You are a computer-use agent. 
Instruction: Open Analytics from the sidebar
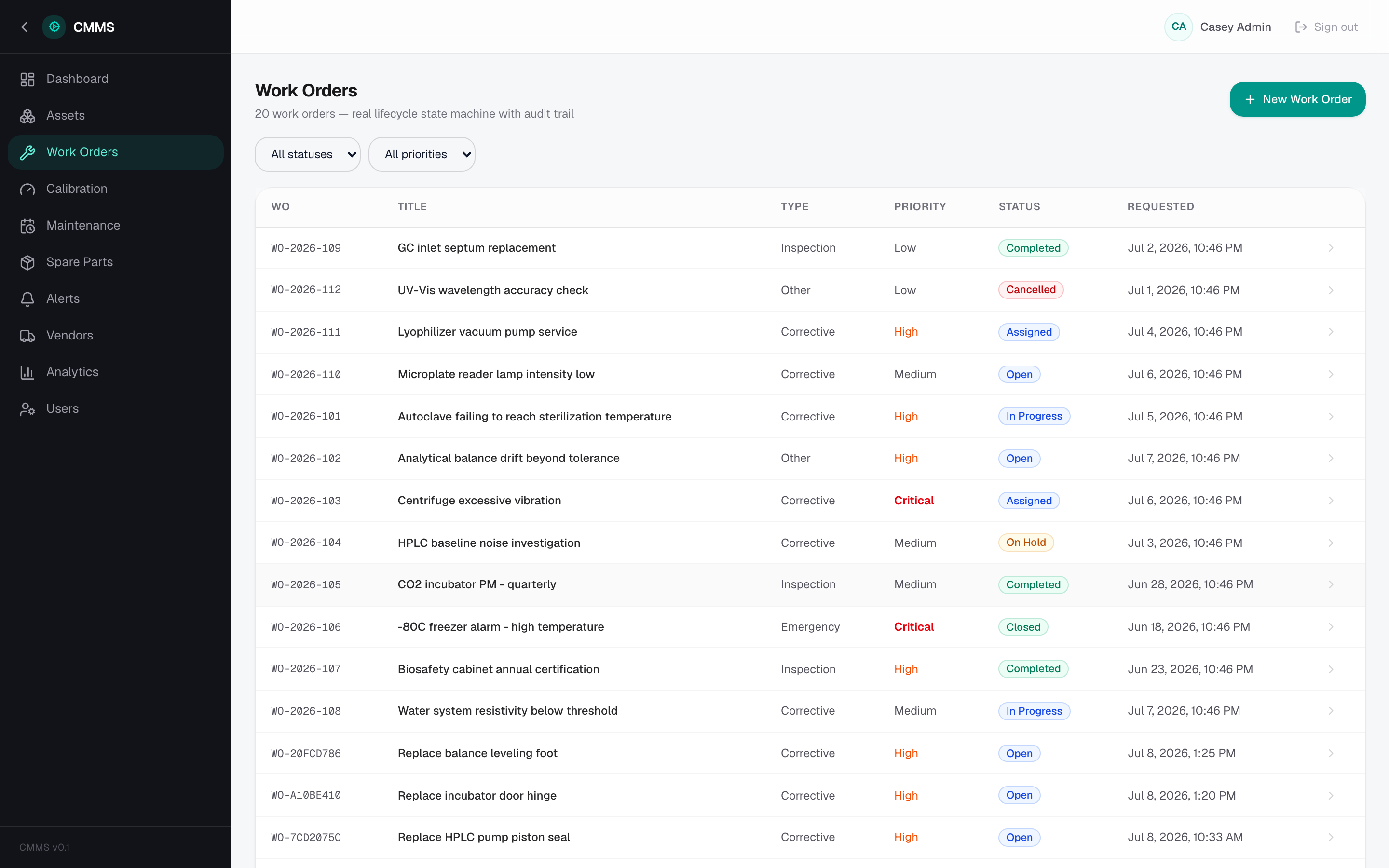[115, 373]
